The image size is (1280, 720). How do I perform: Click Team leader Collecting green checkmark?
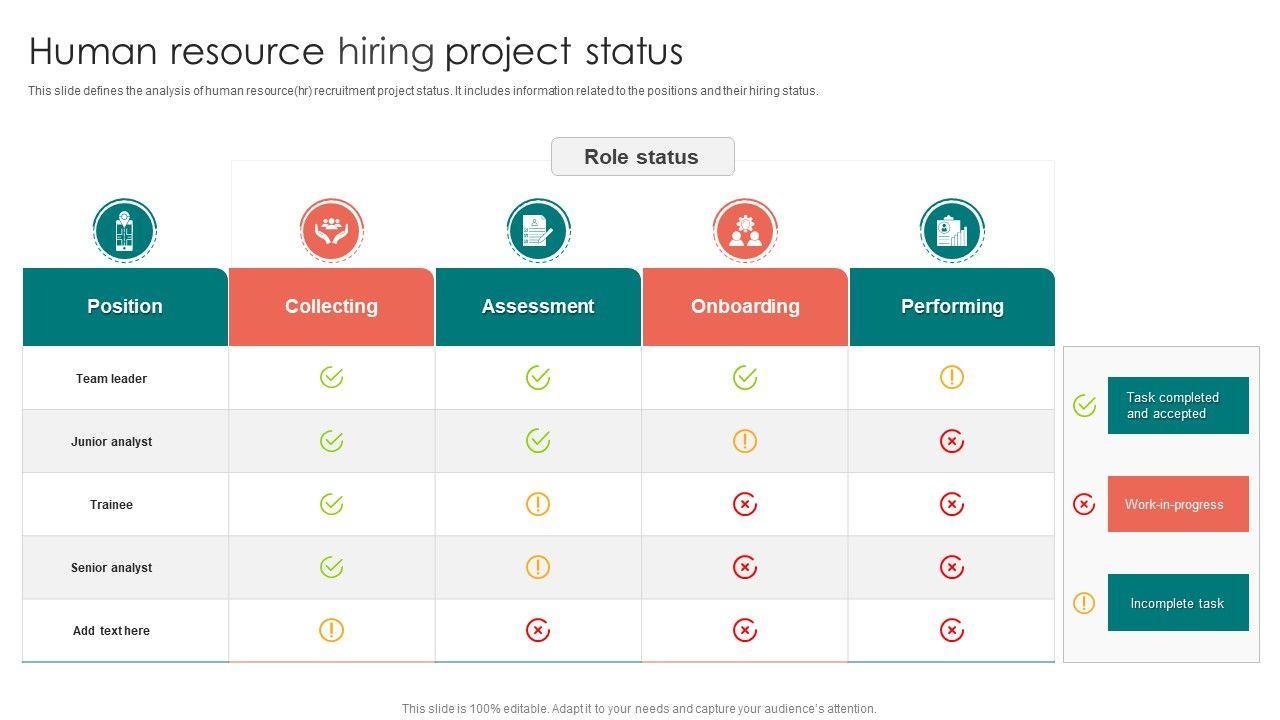[331, 377]
